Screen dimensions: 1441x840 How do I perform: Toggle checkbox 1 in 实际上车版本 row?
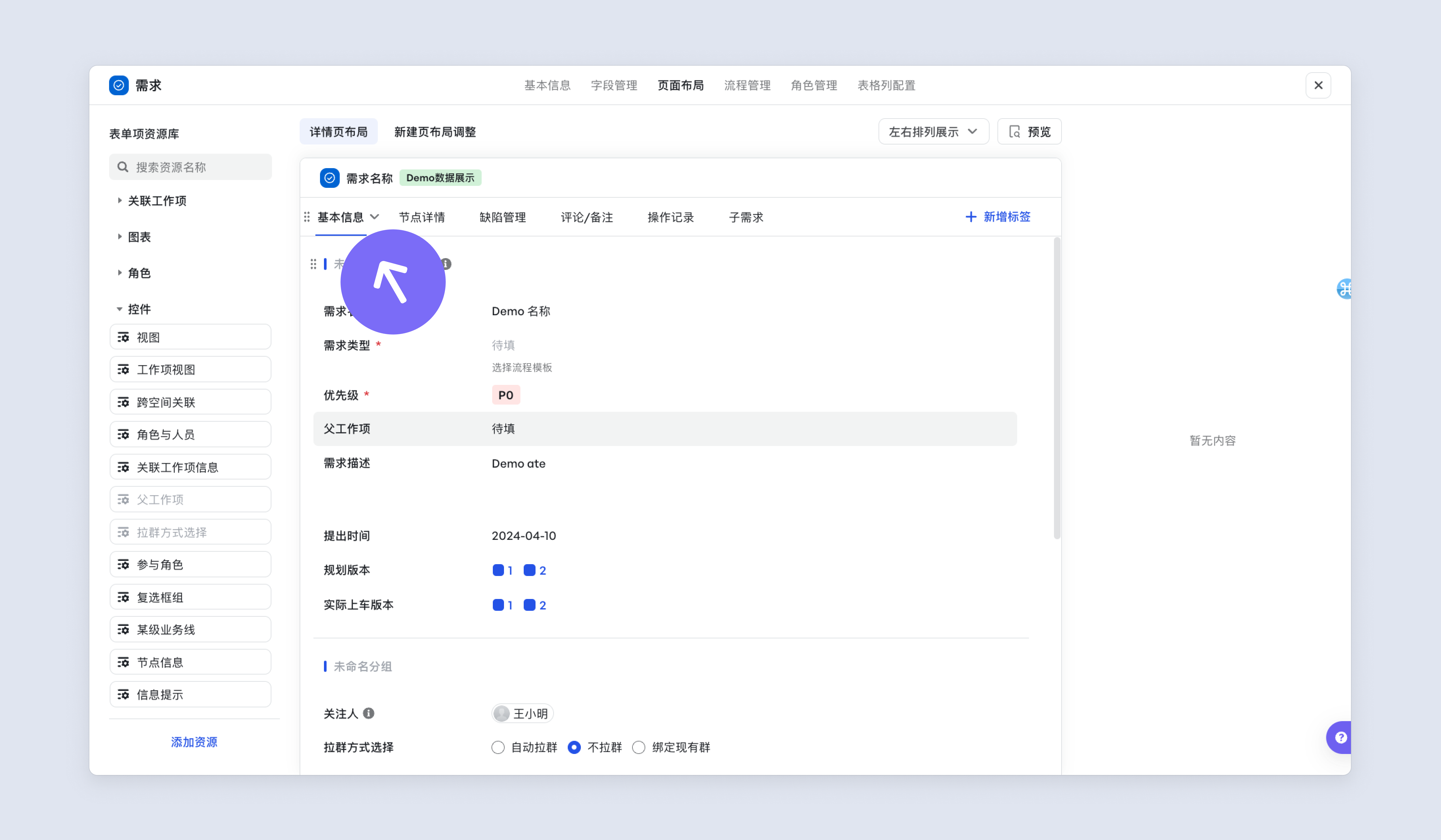(x=498, y=605)
